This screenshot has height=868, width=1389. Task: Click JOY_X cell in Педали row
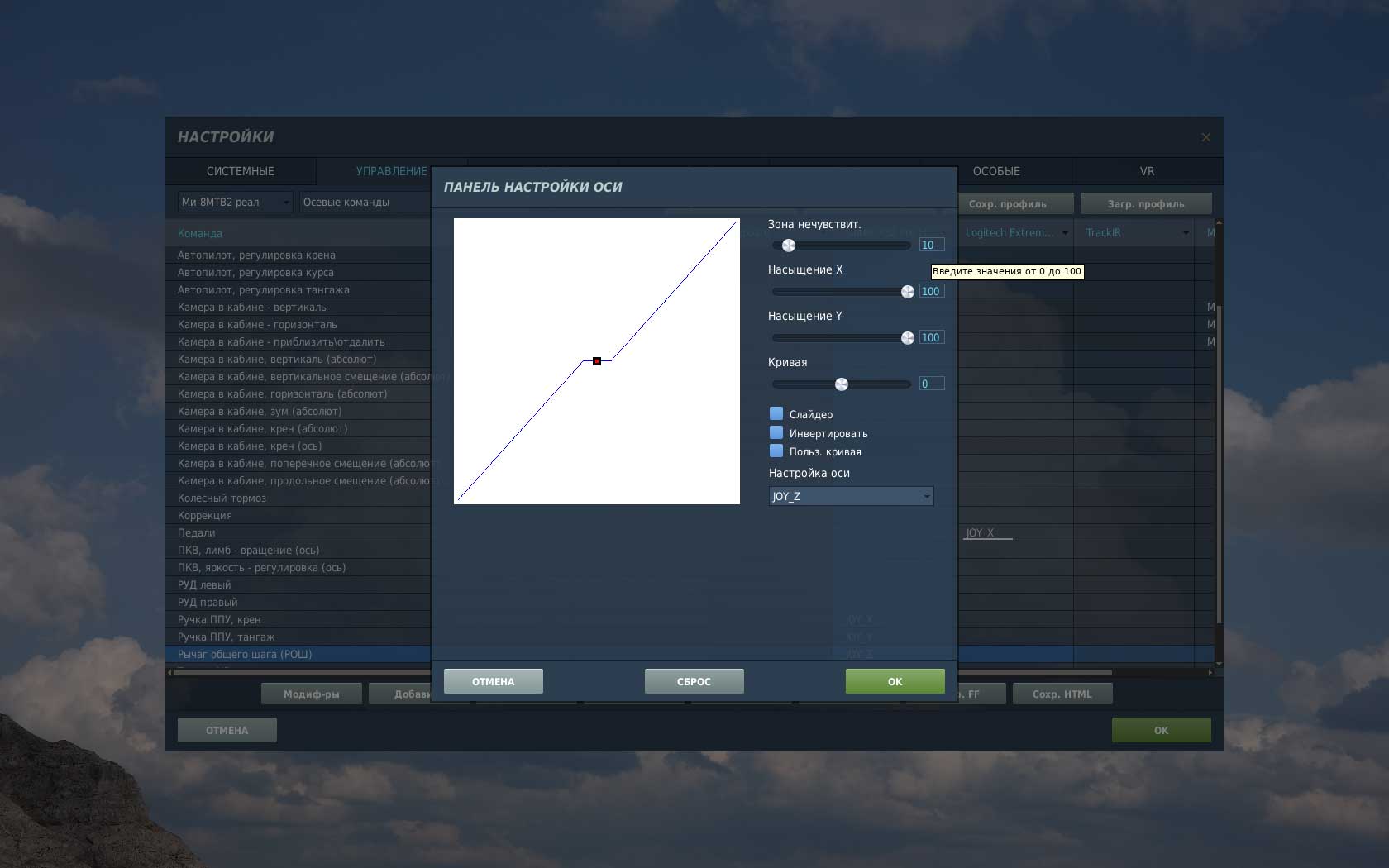pos(1015,532)
